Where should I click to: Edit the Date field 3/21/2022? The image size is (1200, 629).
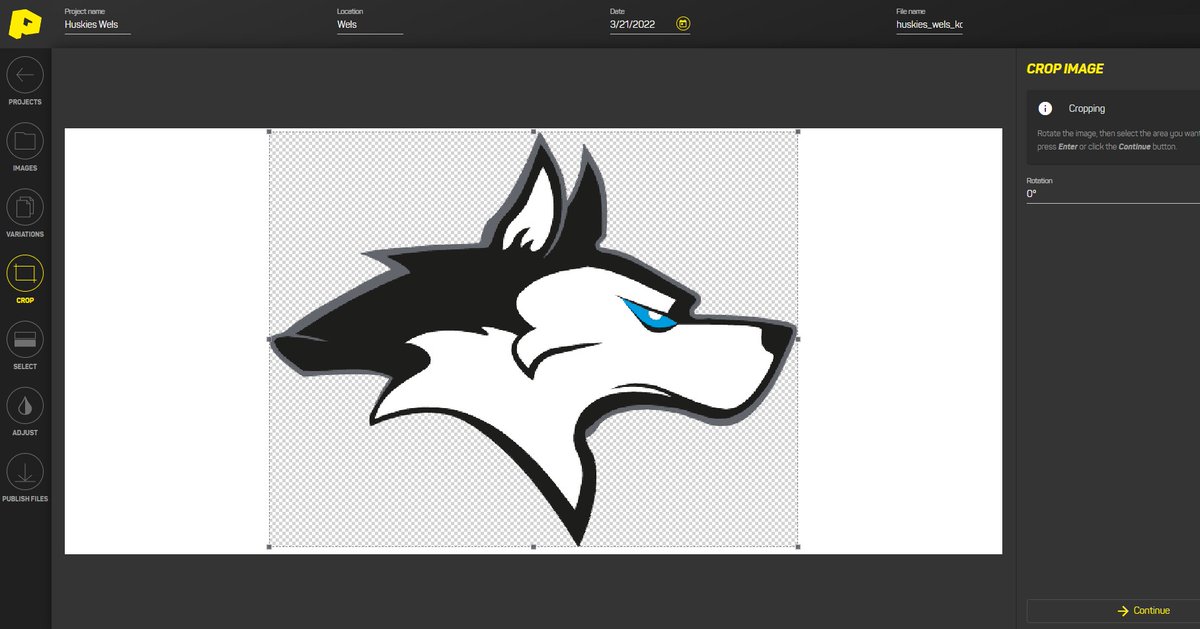coord(640,24)
